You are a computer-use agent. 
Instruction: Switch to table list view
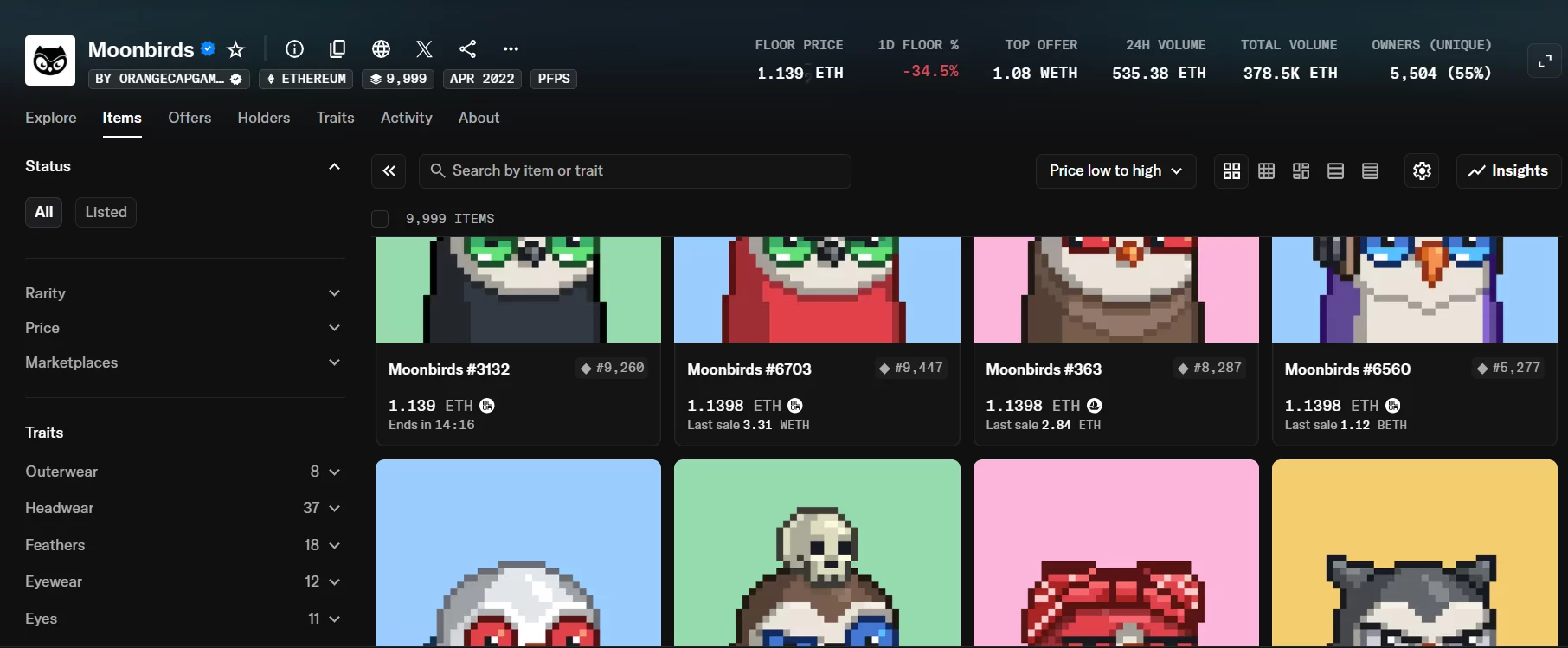pos(1370,171)
